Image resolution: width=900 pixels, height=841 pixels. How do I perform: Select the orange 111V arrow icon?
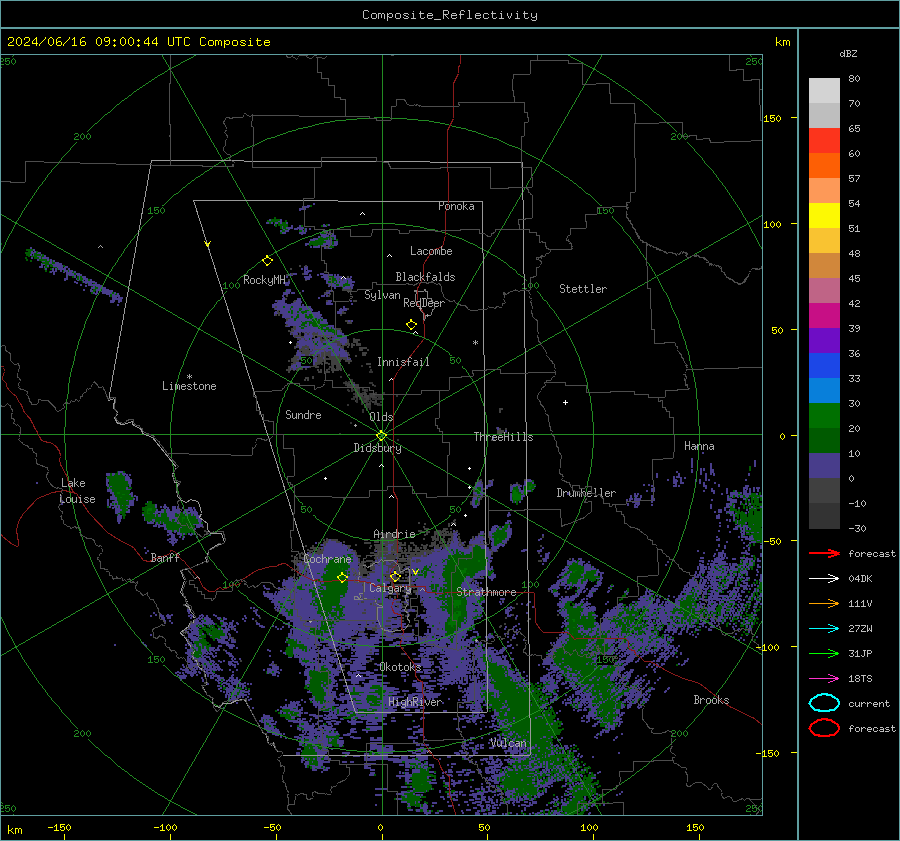tap(824, 603)
